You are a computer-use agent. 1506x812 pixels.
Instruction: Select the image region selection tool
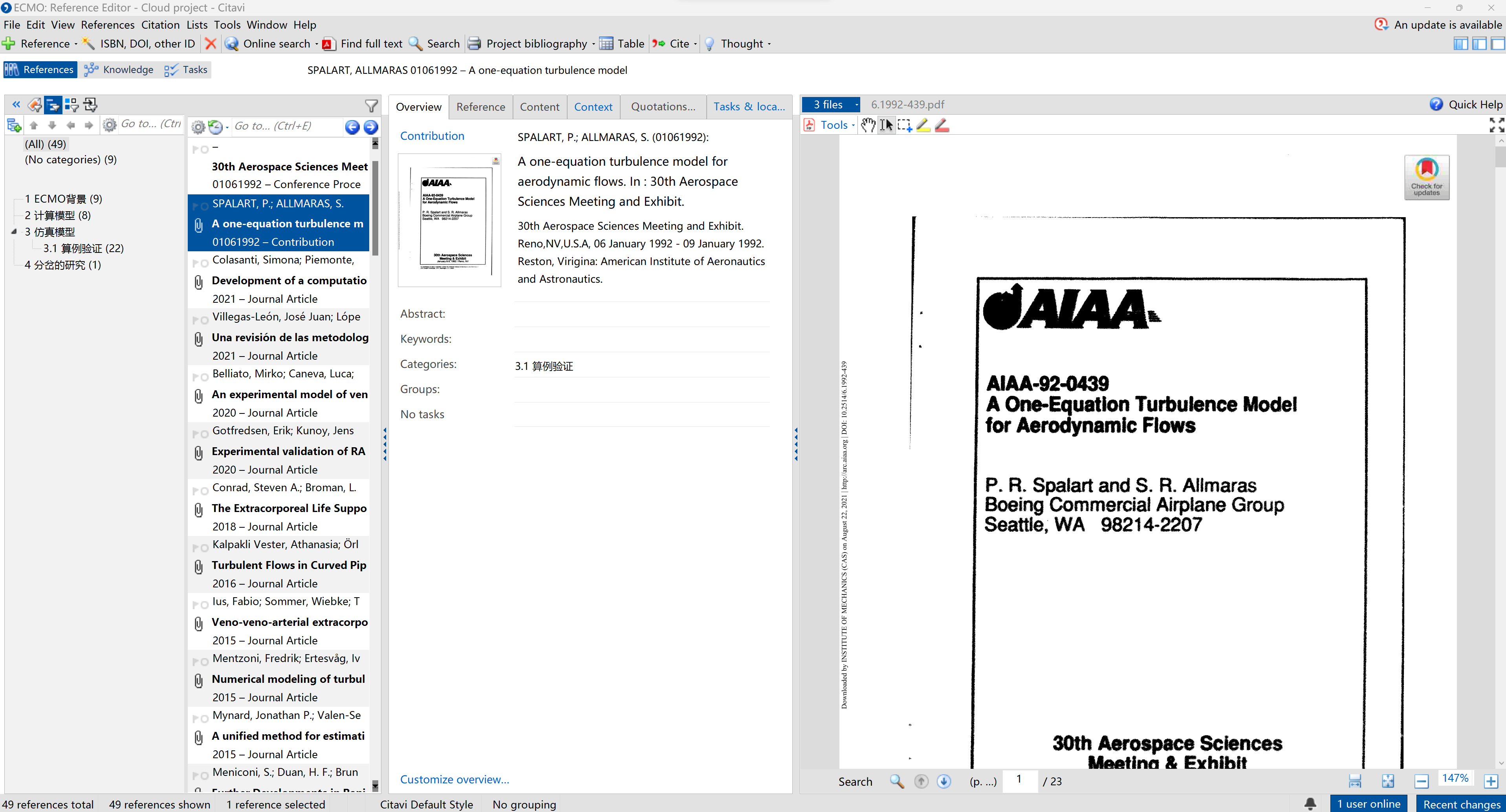click(904, 125)
